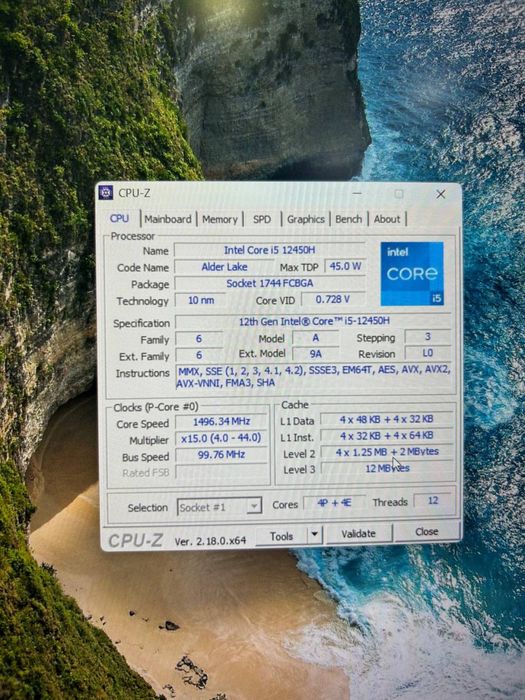Click the Level 2 cache value 4 x 1.25 MB
The image size is (525, 700).
click(387, 452)
